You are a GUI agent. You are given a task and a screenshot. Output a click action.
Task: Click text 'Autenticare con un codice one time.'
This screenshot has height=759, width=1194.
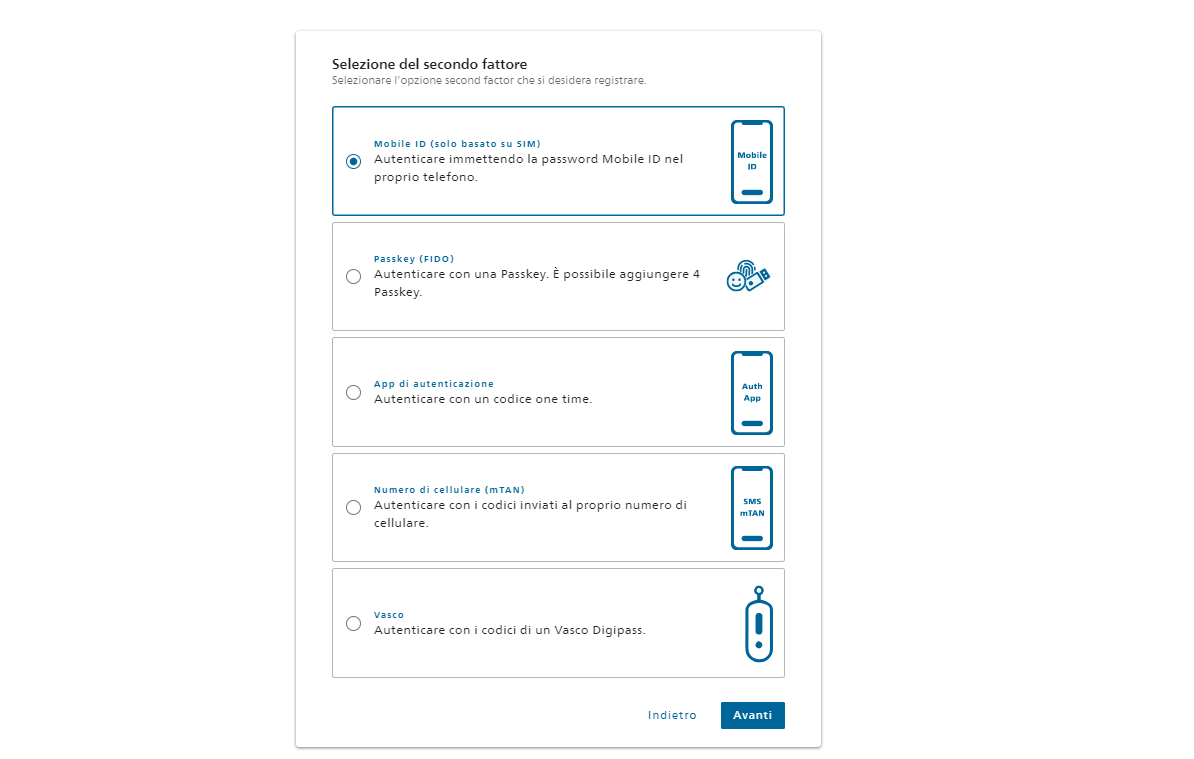(483, 399)
